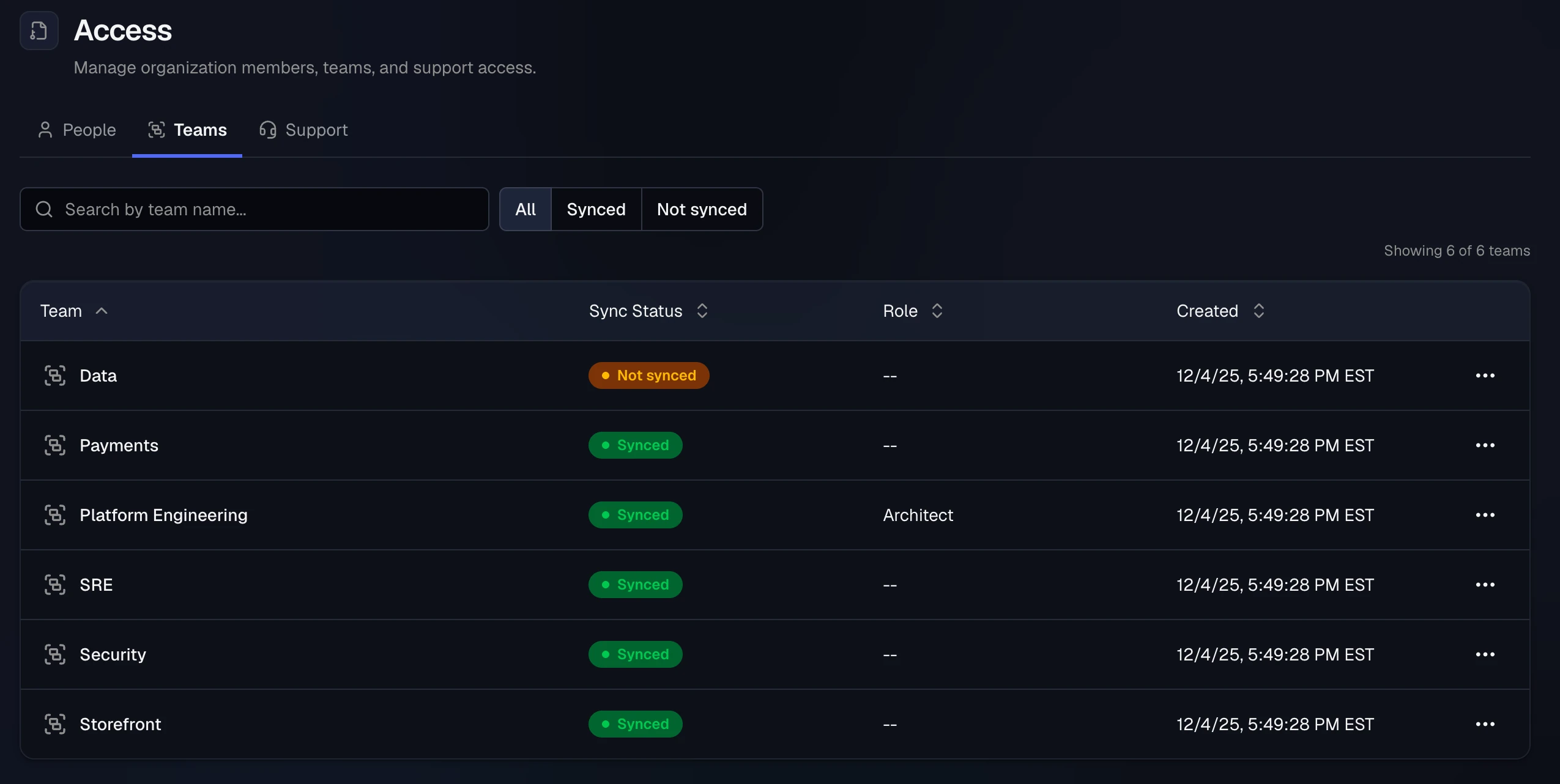This screenshot has width=1560, height=784.
Task: Click the Architect role for Platform Engineering
Action: tap(918, 515)
